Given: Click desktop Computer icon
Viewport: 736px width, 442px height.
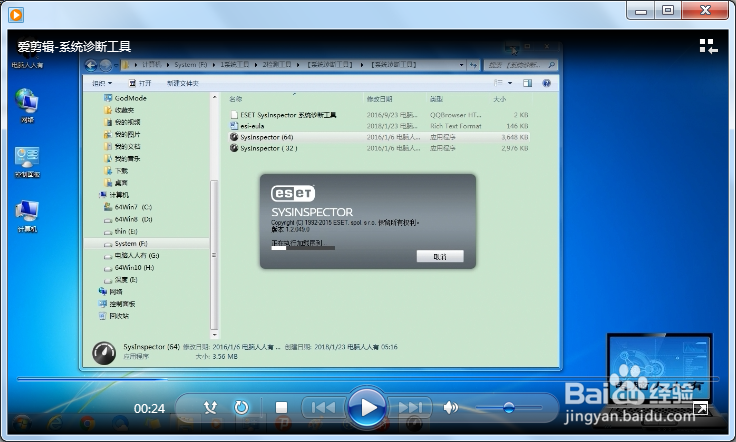Looking at the screenshot, I should 27,216.
